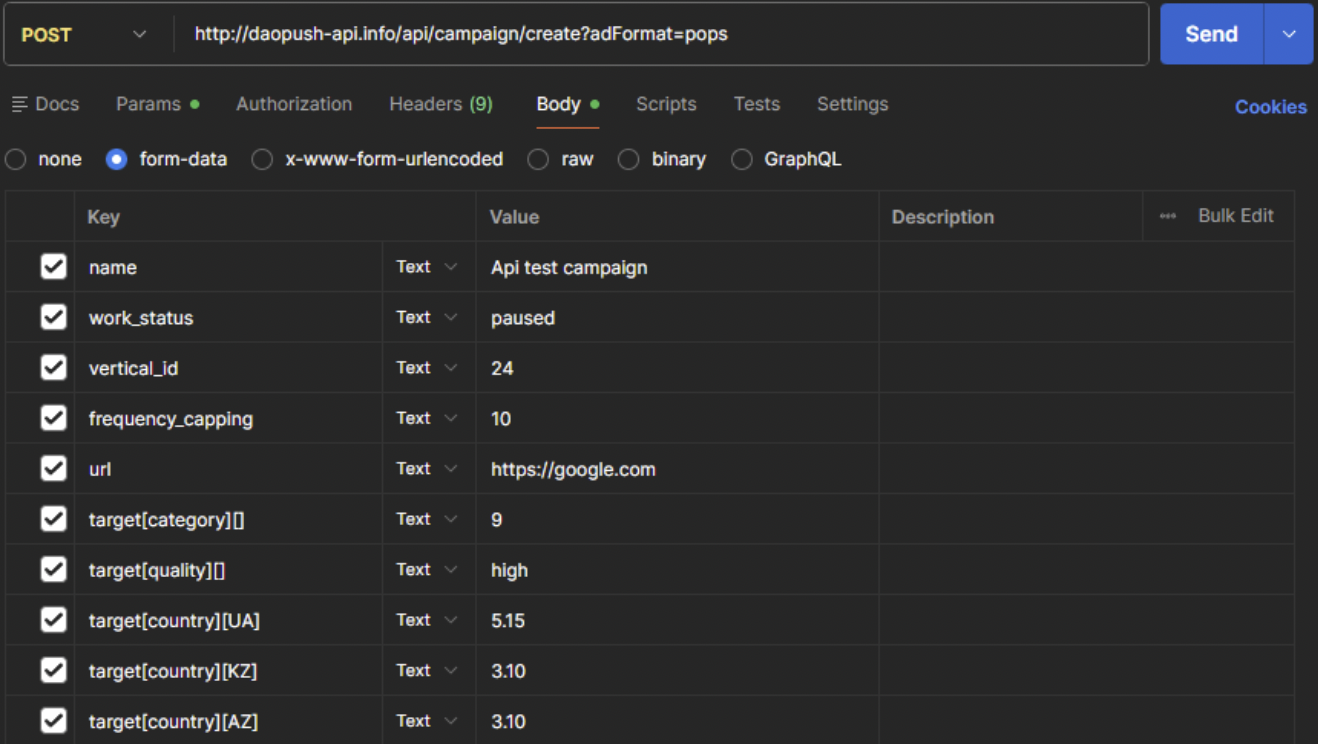This screenshot has height=744, width=1318.
Task: Open Text type dropdown for url row
Action: (427, 469)
